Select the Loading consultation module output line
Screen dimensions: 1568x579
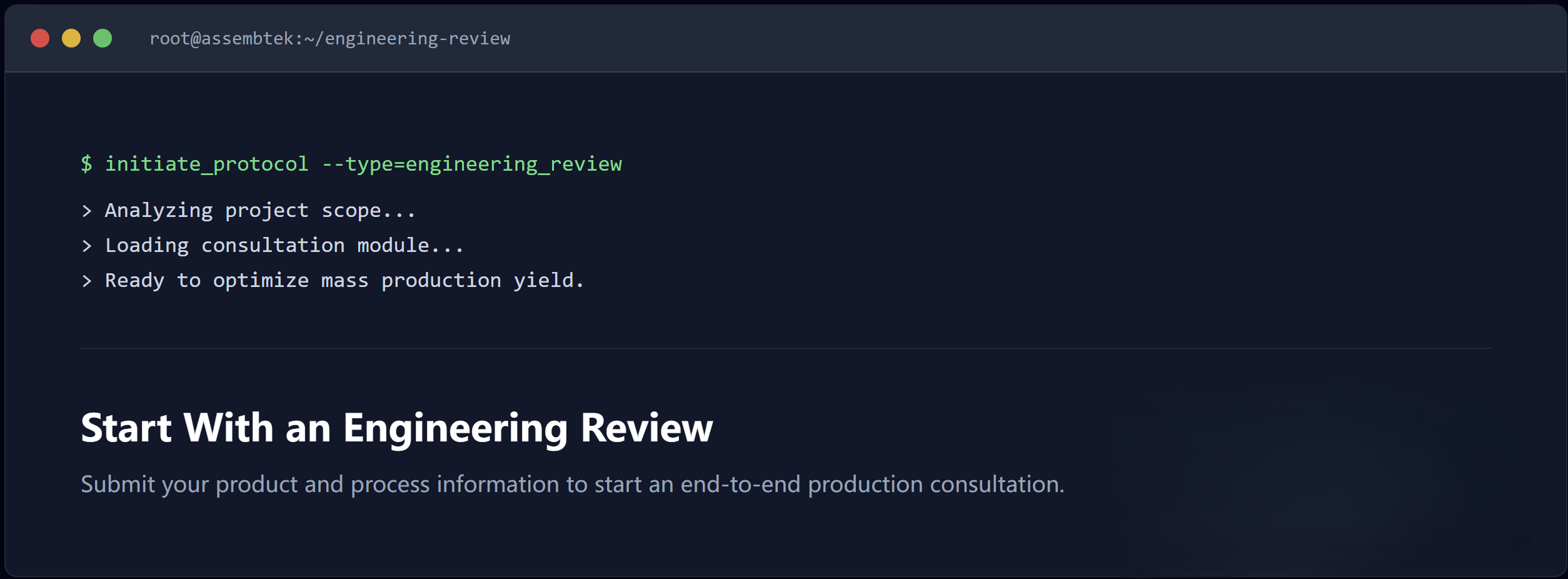[284, 246]
